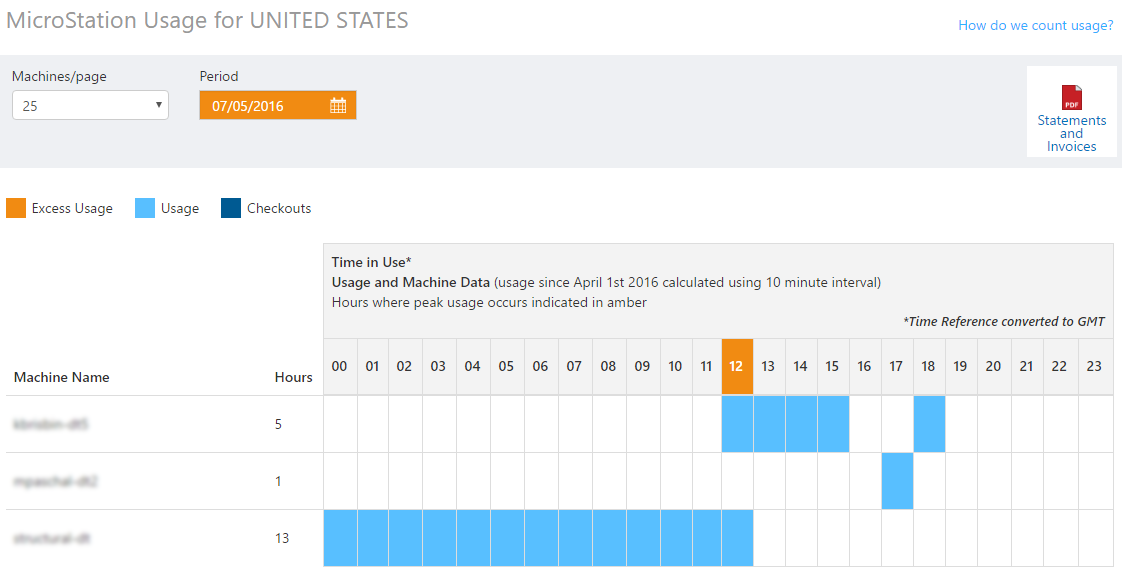Click the hour 17 column header
The image size is (1122, 573).
[x=896, y=366]
